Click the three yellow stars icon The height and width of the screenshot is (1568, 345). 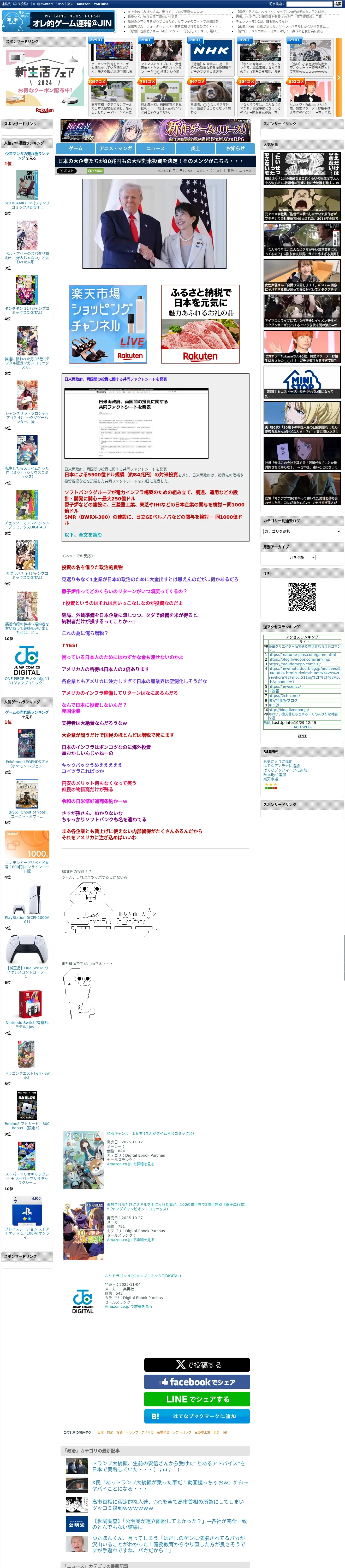[271, 785]
